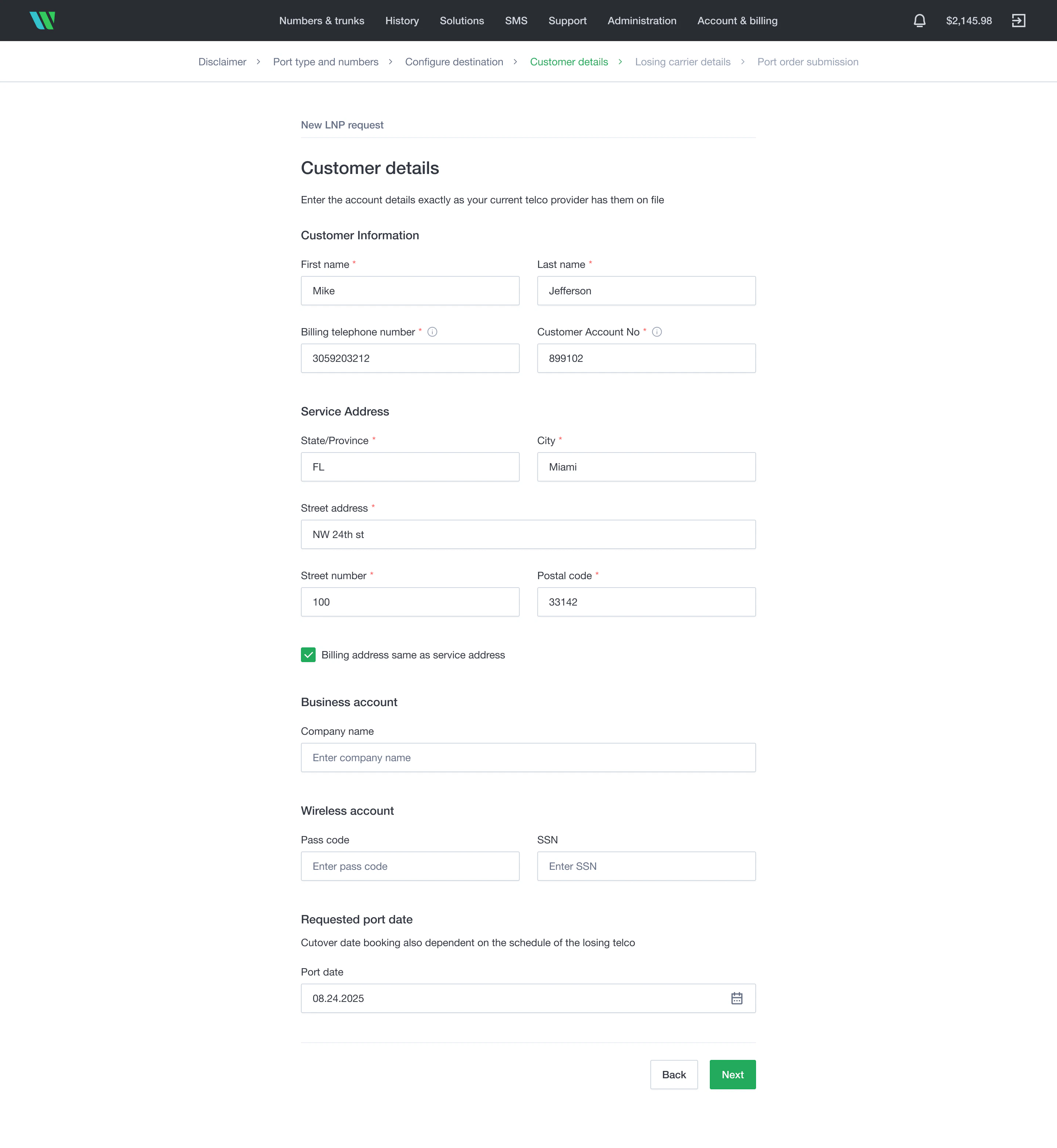This screenshot has width=1057, height=1148.
Task: Open the Support menu item
Action: [567, 21]
